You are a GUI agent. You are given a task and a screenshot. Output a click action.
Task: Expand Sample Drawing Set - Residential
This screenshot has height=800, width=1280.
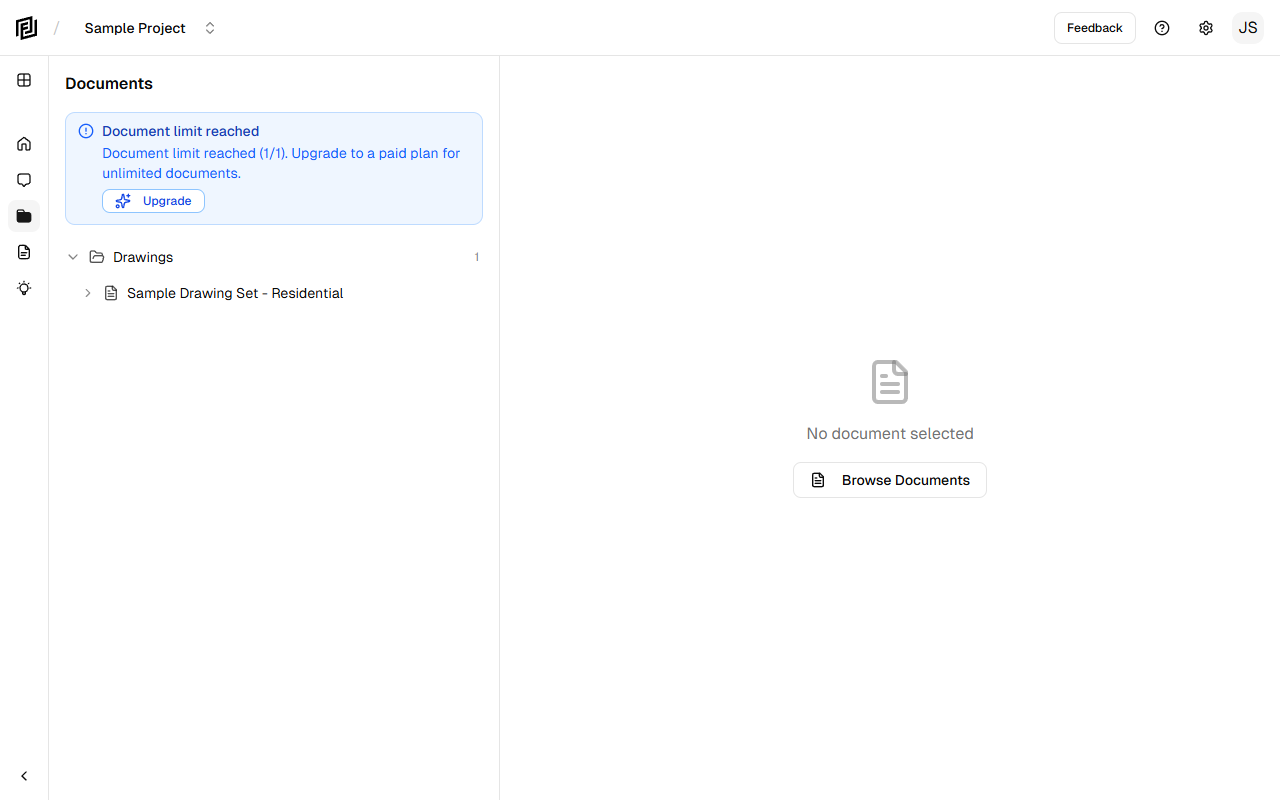click(87, 293)
